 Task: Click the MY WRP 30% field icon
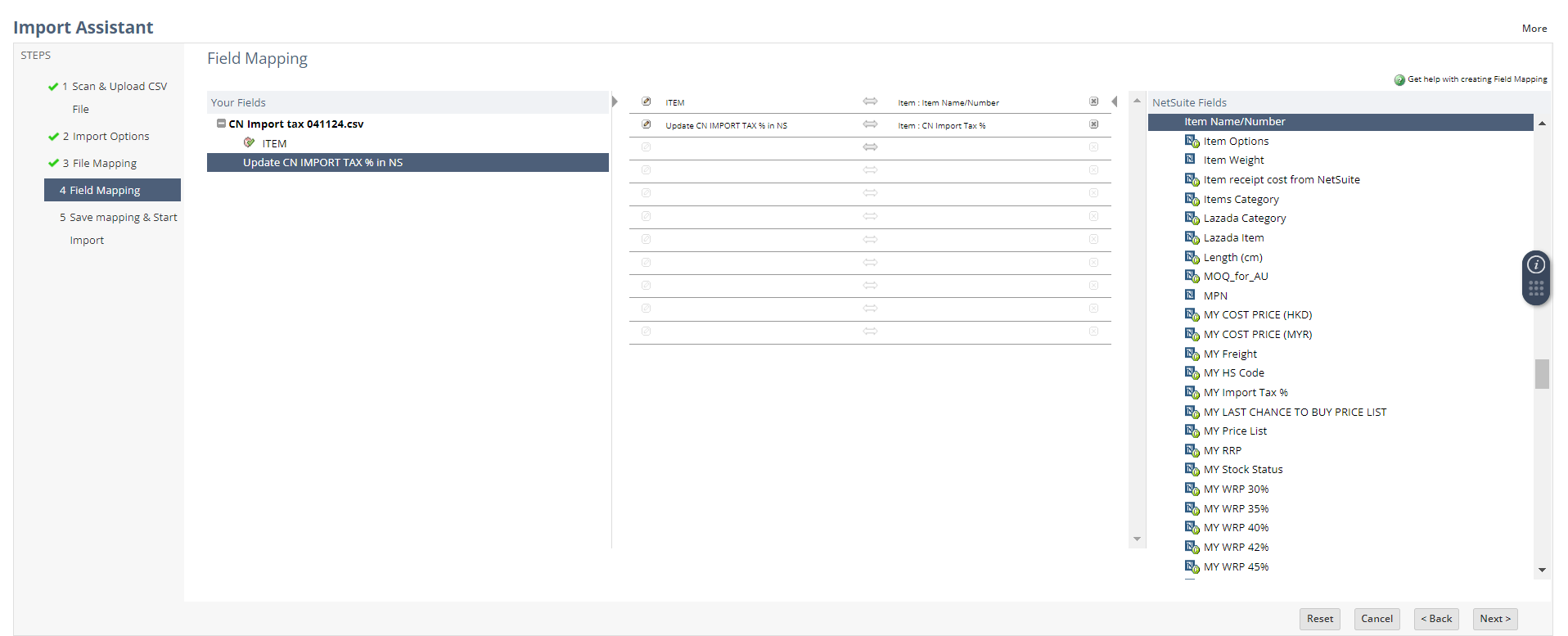point(1192,489)
